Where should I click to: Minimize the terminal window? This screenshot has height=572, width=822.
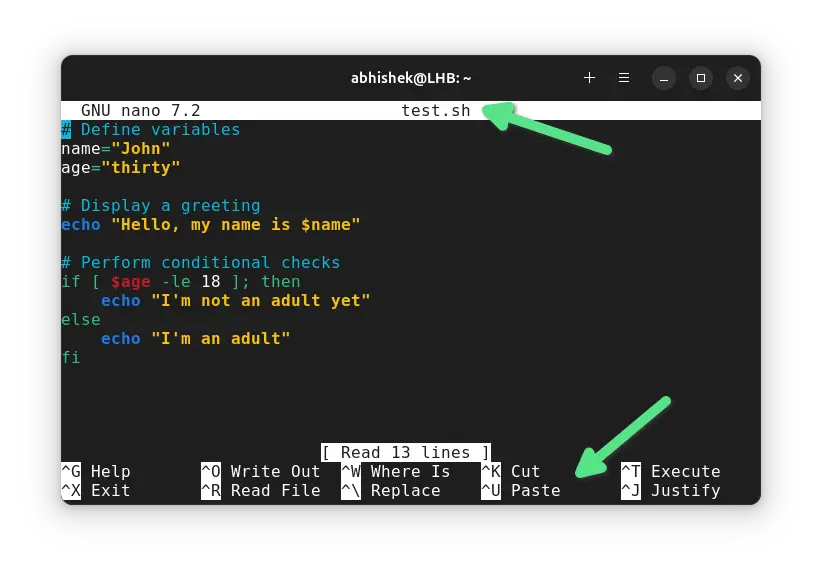664,79
